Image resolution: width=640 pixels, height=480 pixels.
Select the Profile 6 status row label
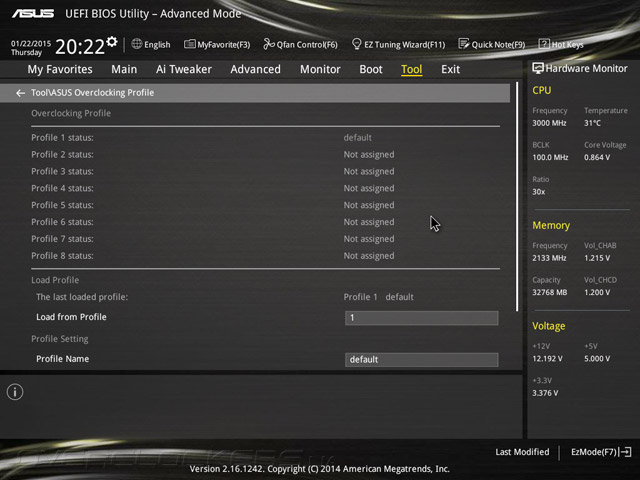click(x=62, y=222)
